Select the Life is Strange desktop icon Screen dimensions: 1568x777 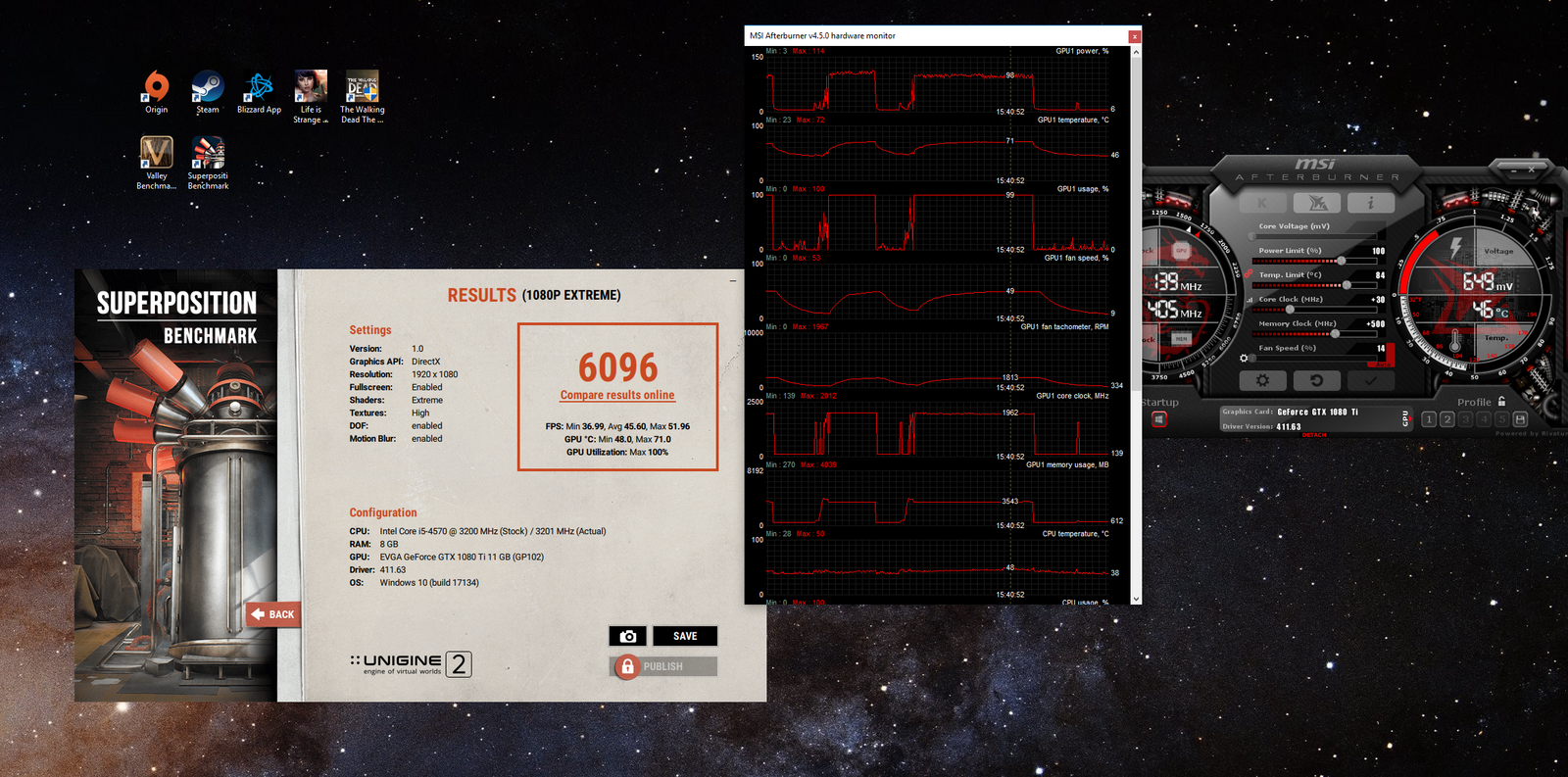tap(311, 97)
